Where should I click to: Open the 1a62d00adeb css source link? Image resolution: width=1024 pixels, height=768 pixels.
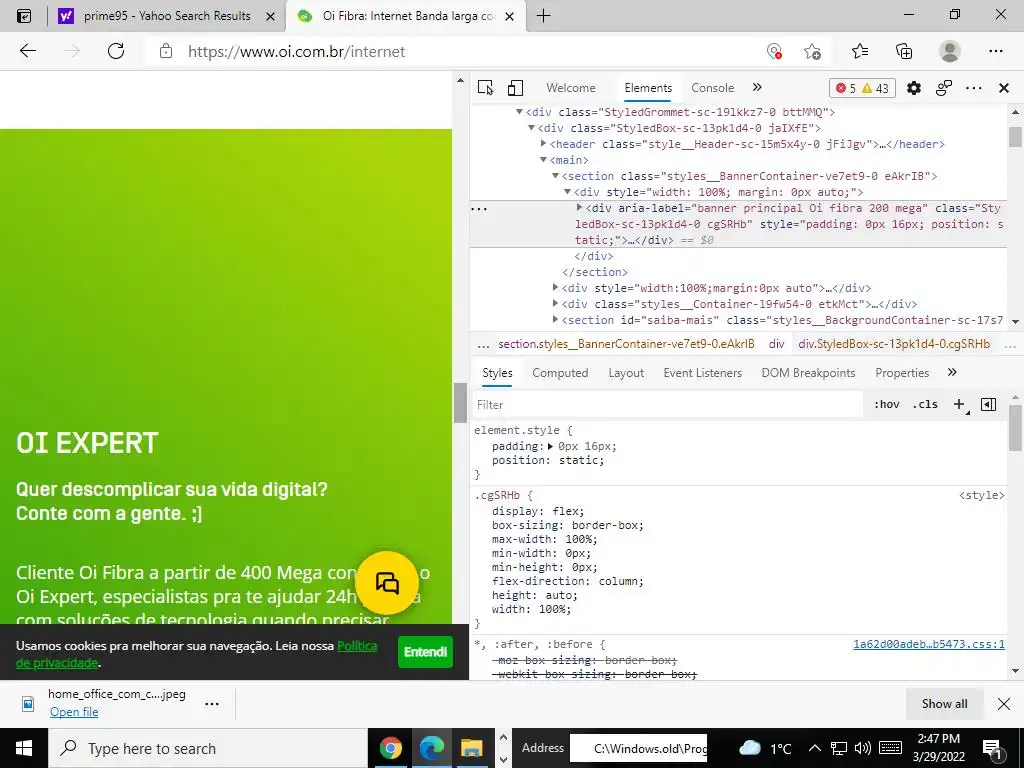point(929,645)
